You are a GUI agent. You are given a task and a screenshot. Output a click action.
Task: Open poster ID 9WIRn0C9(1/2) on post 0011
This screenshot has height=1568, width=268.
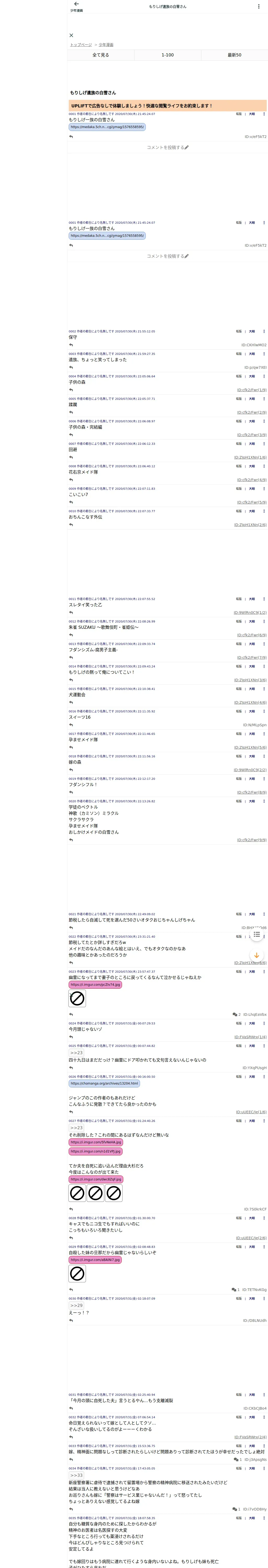tap(250, 613)
